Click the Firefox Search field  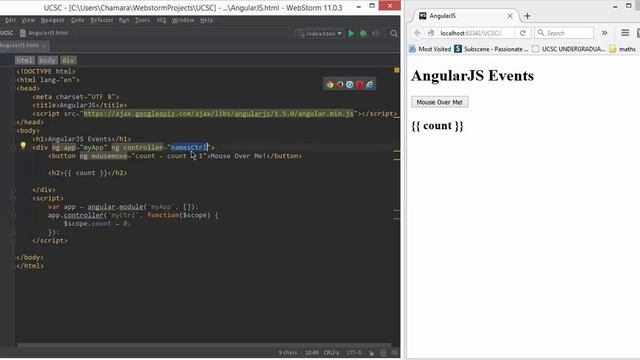(x=564, y=33)
